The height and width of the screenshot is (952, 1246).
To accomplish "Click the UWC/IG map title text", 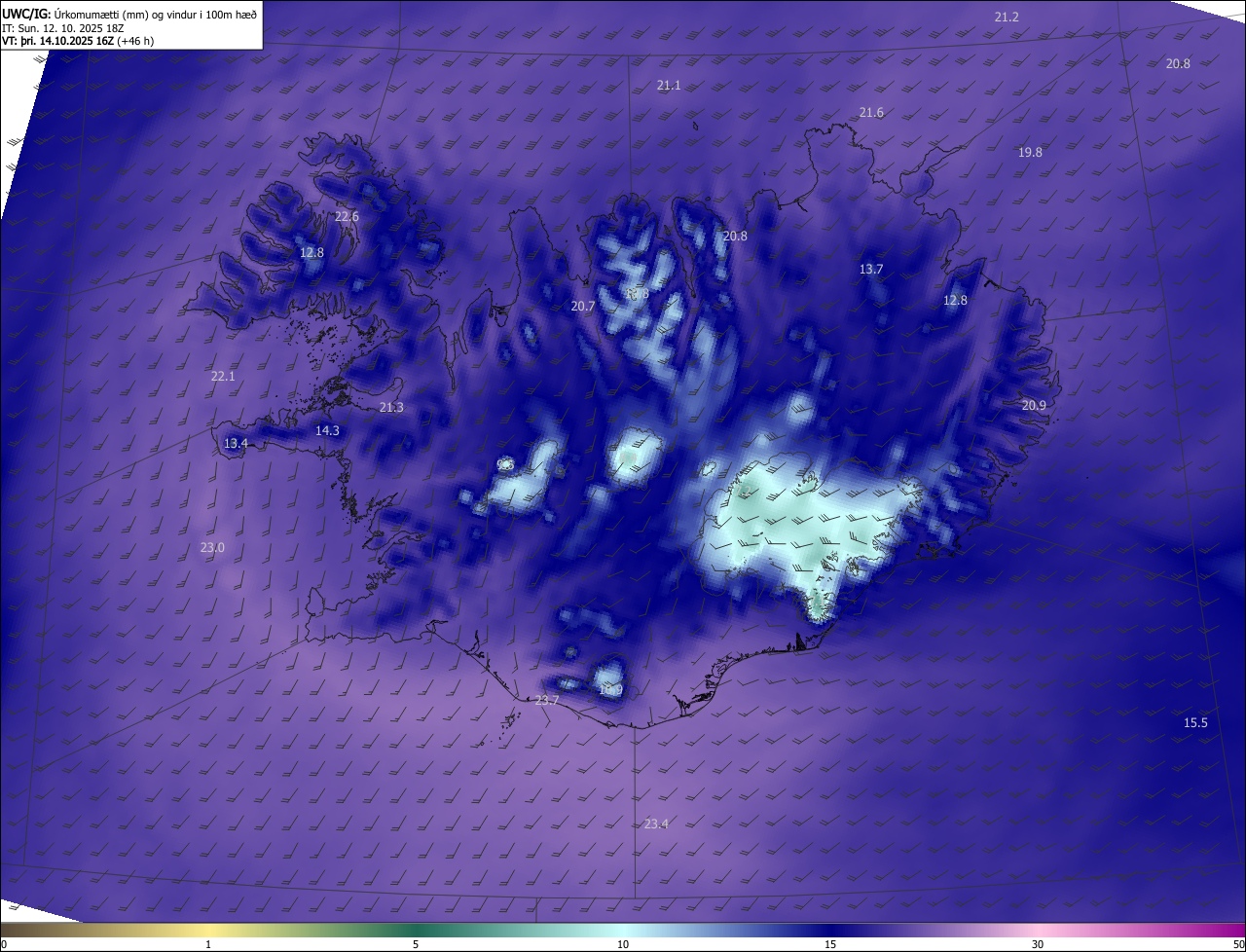I will [x=129, y=14].
